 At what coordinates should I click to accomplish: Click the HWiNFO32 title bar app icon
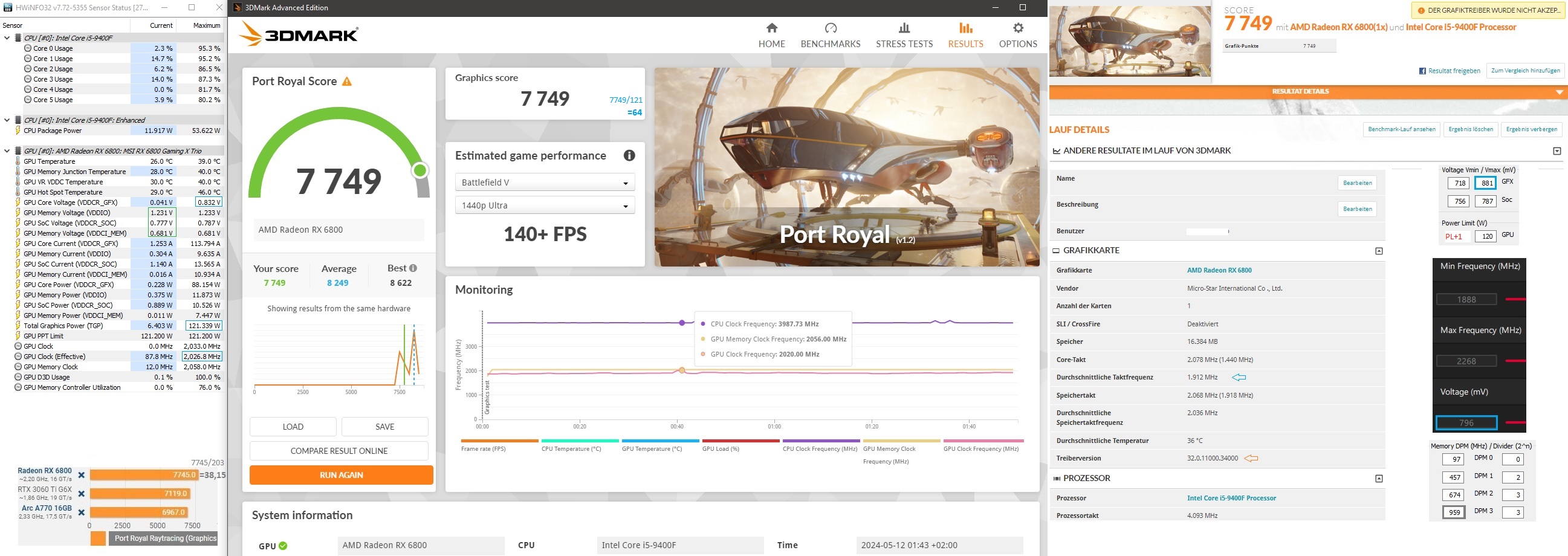[8, 8]
